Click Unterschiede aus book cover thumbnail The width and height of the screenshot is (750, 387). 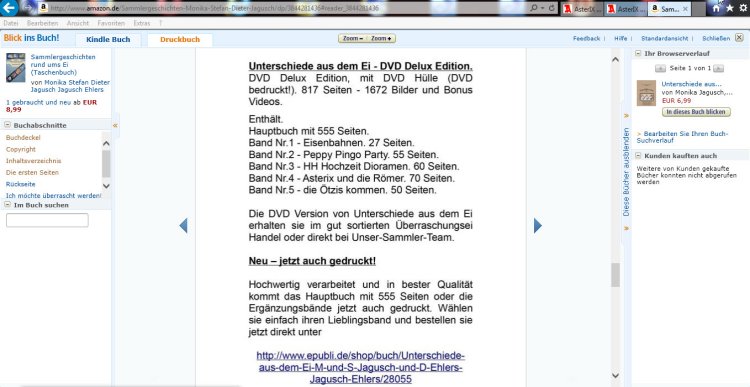click(646, 93)
